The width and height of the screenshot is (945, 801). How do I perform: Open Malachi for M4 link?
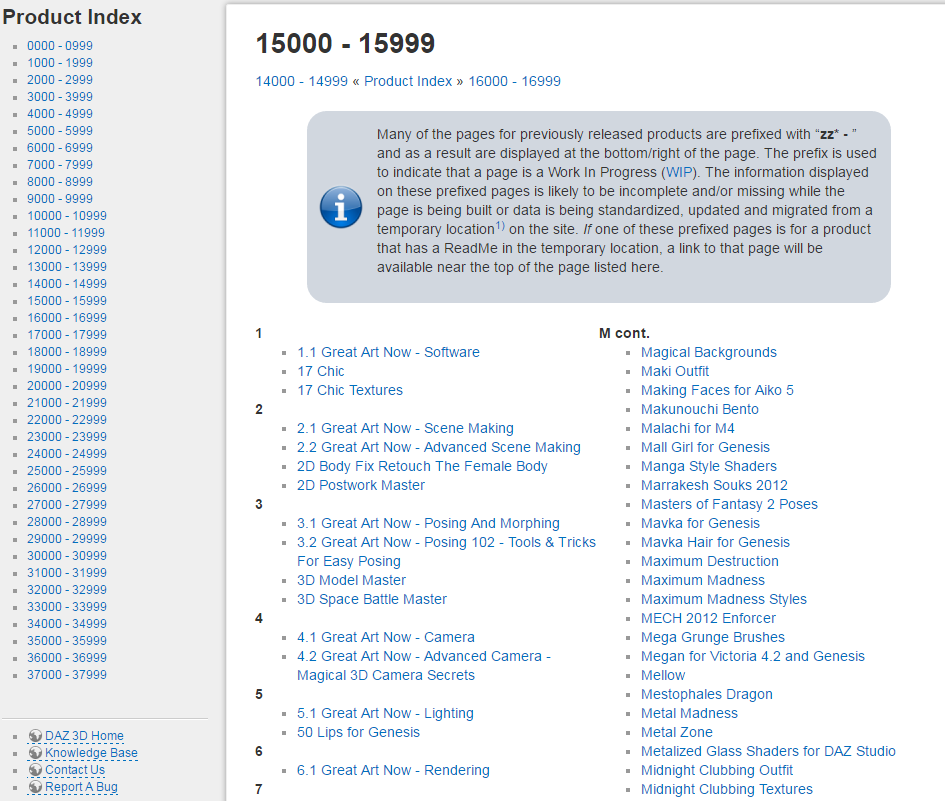point(688,428)
